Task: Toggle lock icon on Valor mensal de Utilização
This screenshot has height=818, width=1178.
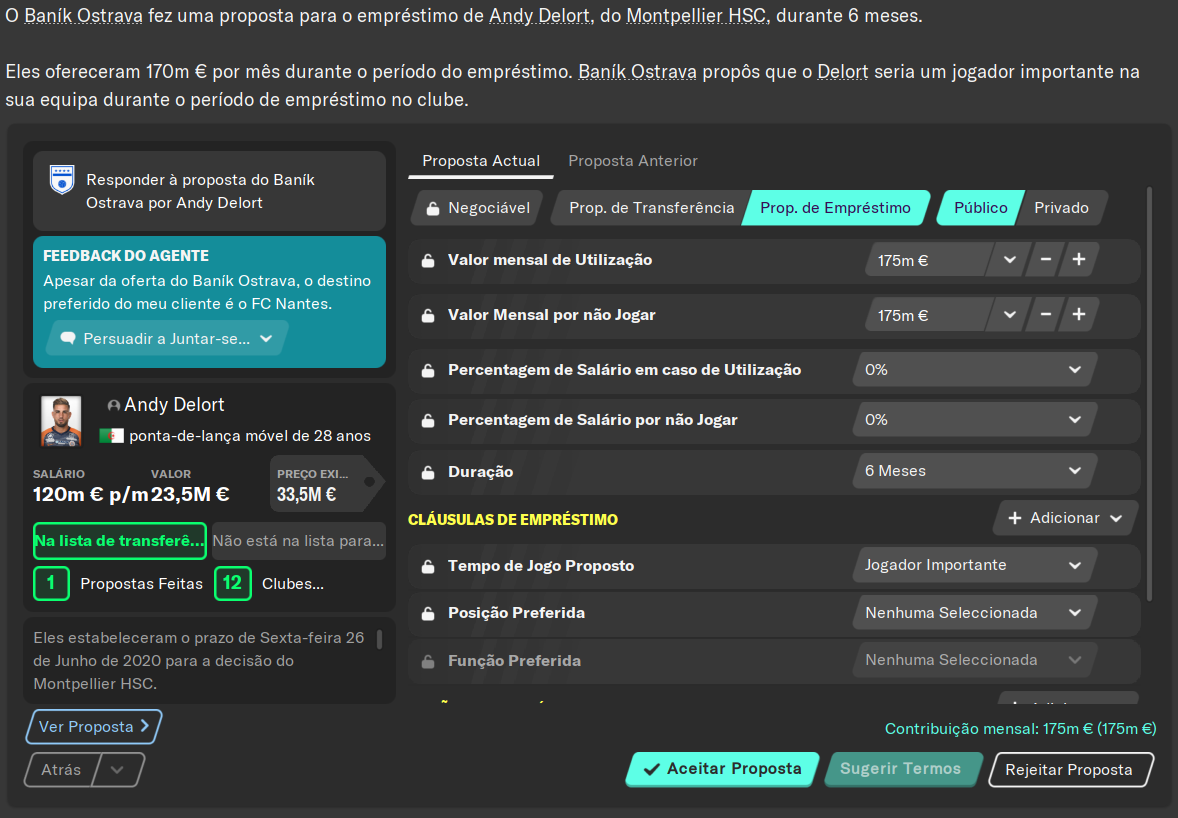Action: (428, 261)
